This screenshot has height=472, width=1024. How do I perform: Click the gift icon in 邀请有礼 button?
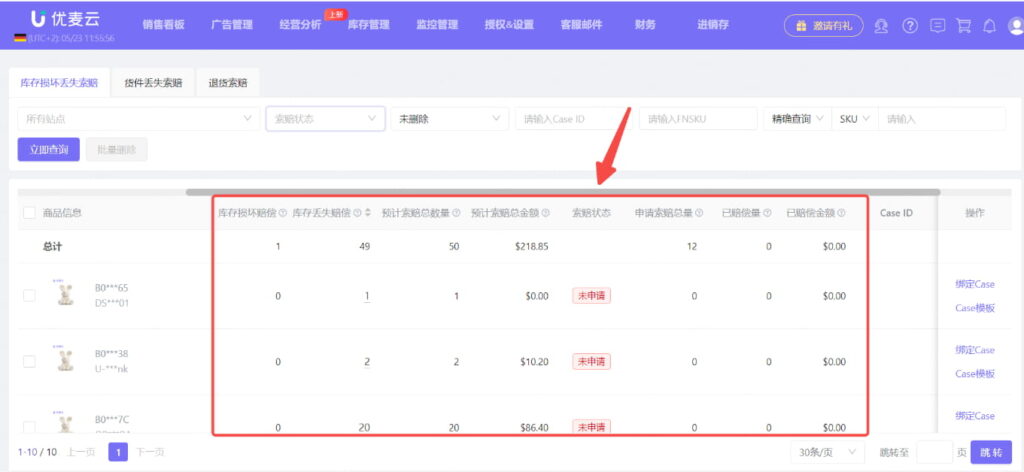pyautogui.click(x=801, y=26)
